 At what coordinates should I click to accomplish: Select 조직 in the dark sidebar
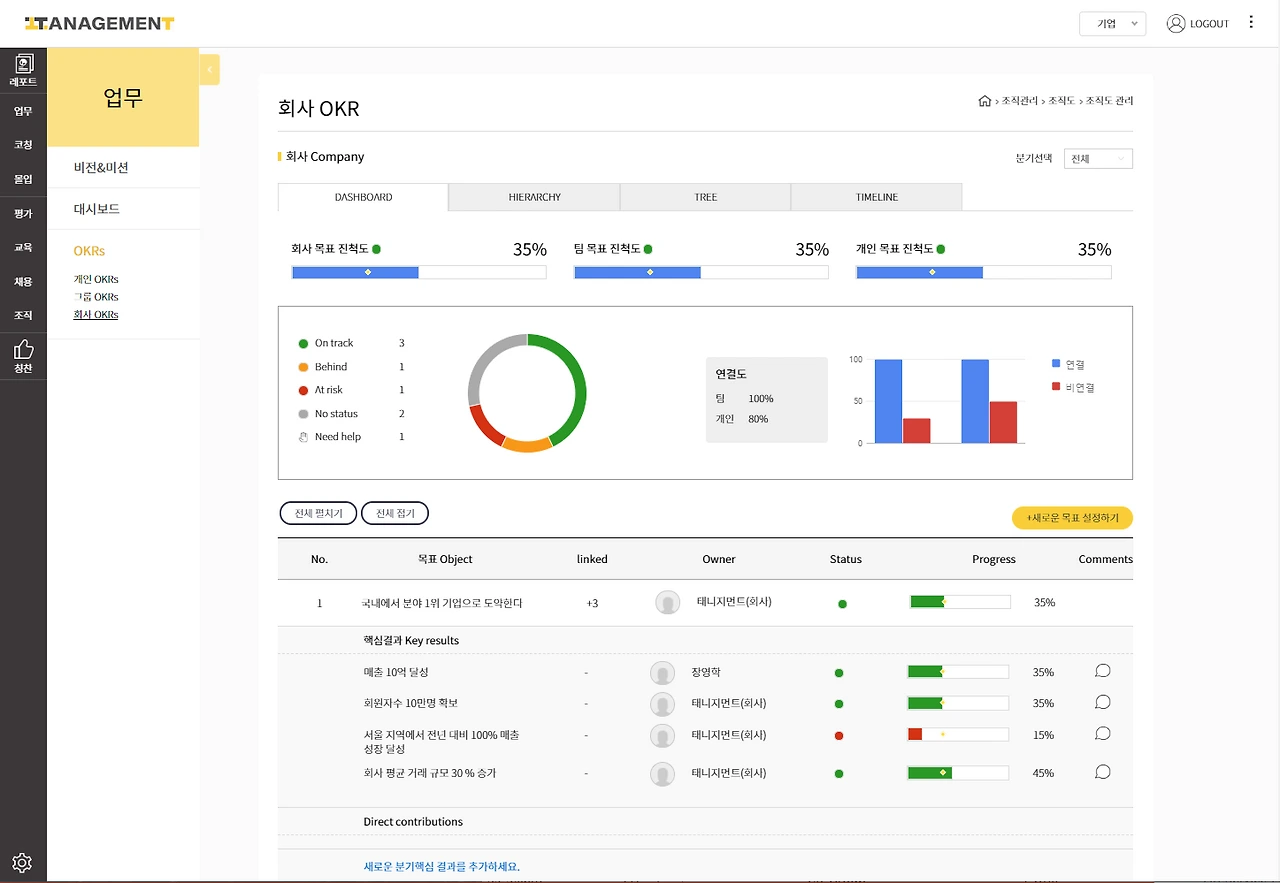tap(23, 316)
